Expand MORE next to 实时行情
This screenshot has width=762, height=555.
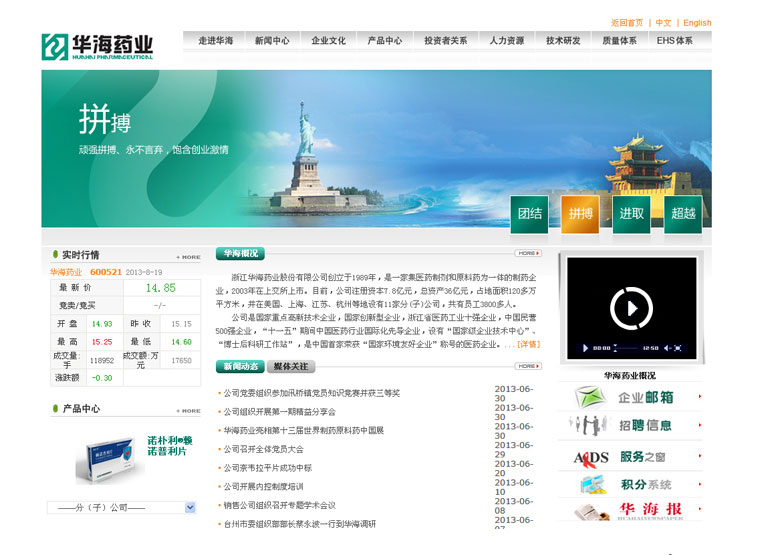188,257
